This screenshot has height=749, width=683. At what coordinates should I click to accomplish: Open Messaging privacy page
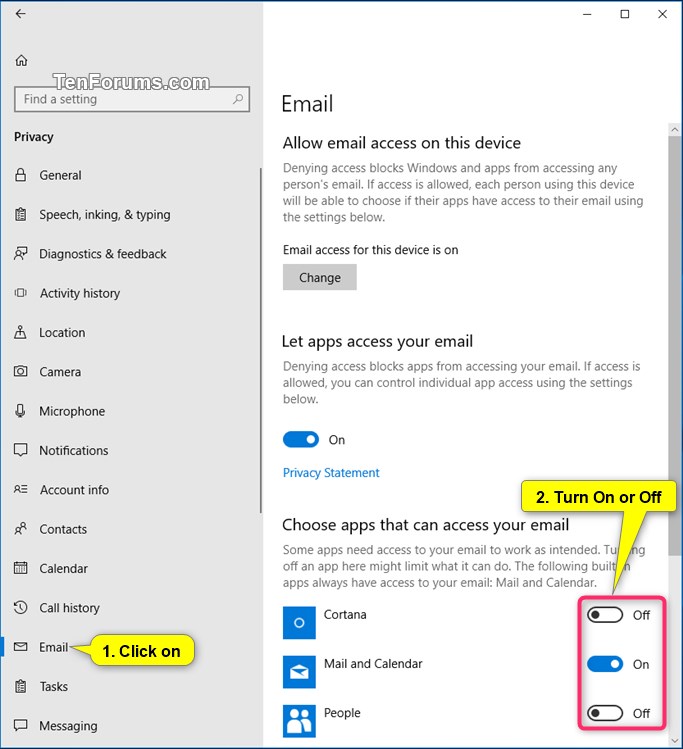(68, 726)
